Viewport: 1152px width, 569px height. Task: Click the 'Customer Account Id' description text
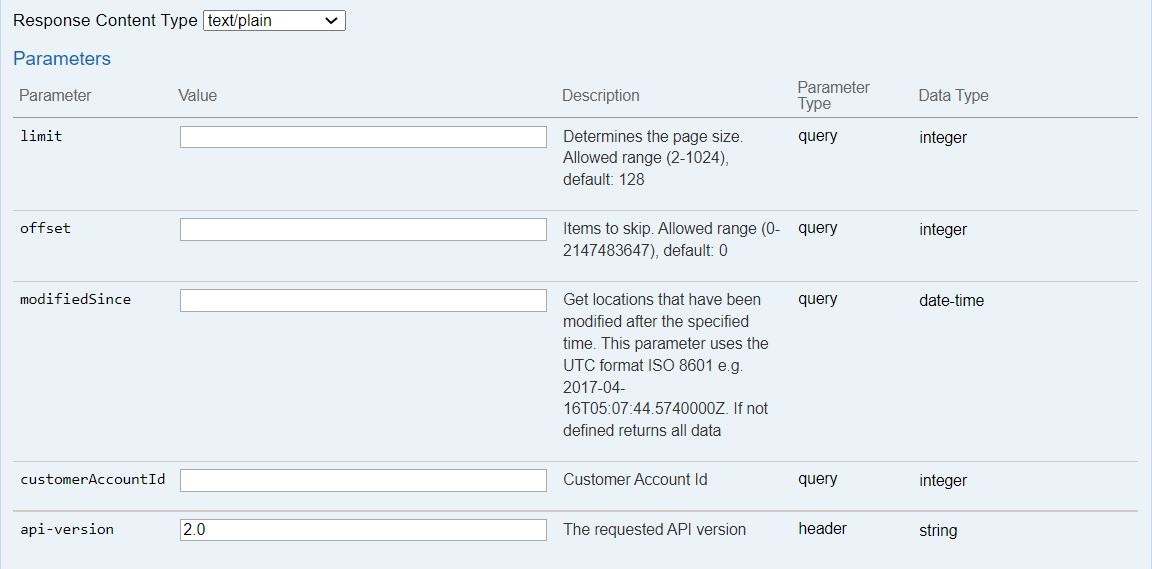pyautogui.click(x=635, y=479)
